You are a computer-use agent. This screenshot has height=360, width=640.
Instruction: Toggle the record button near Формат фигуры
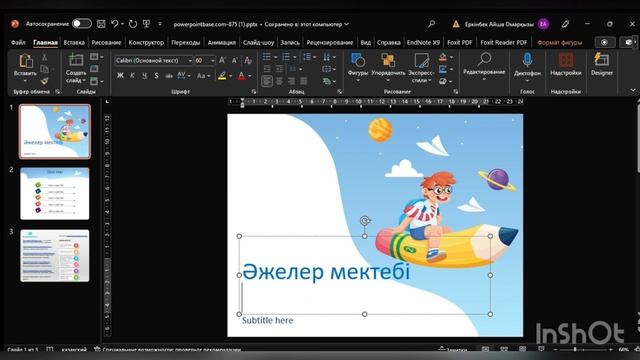604,42
